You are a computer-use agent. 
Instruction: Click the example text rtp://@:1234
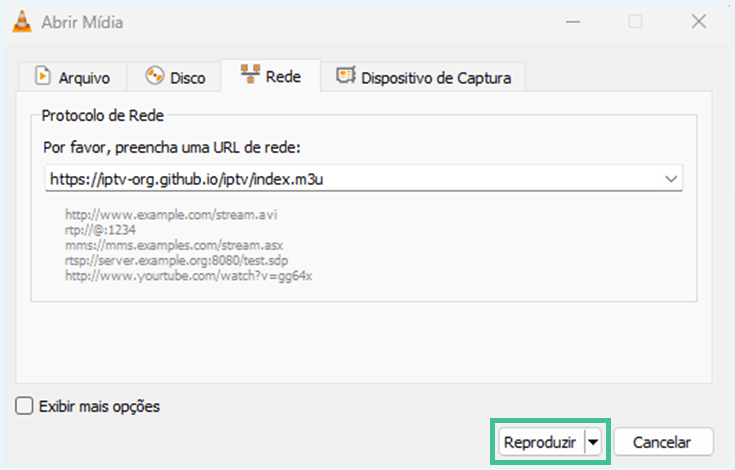[x=100, y=230]
